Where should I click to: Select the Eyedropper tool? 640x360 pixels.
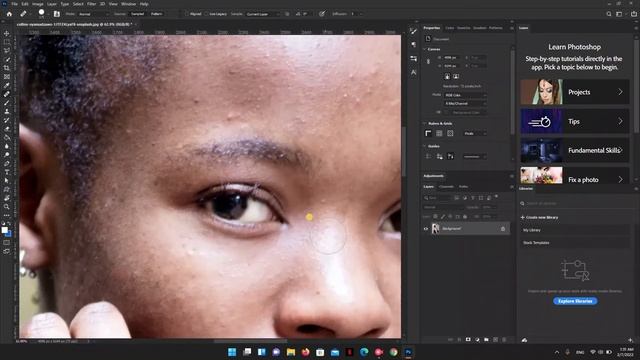pyautogui.click(x=7, y=85)
